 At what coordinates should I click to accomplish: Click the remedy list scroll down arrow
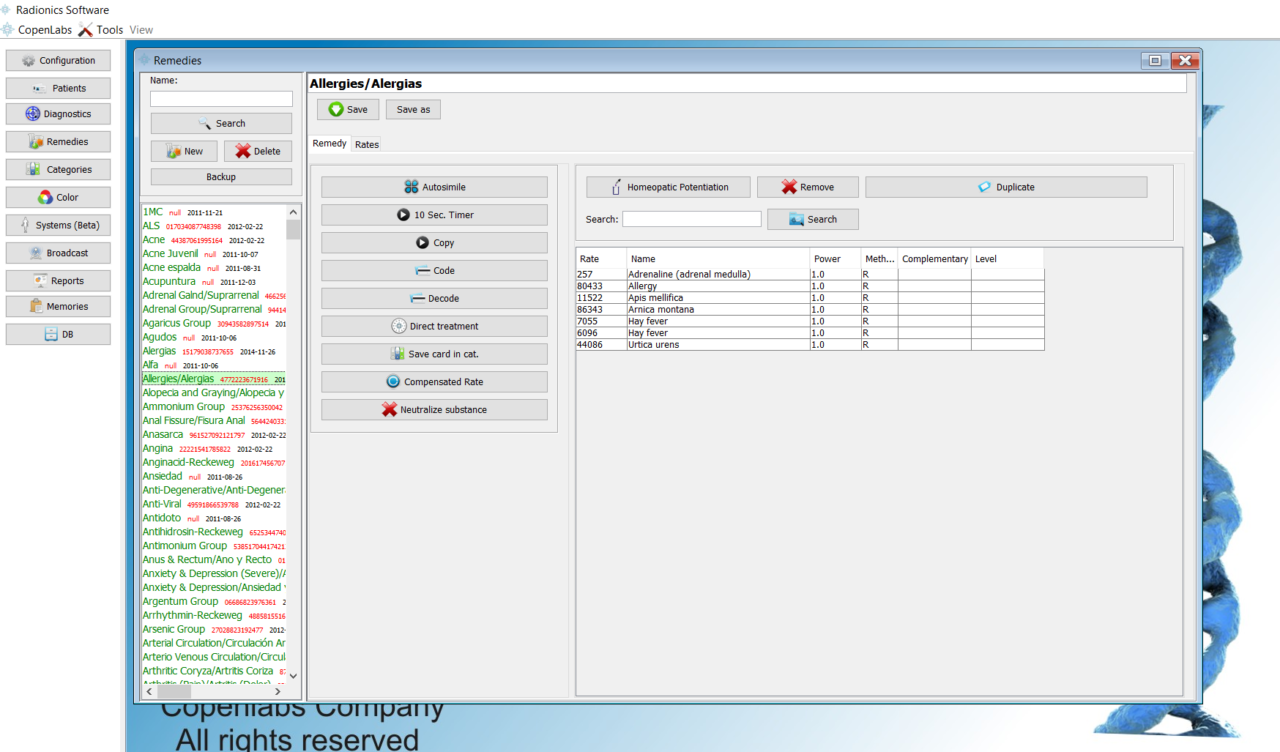(x=293, y=676)
